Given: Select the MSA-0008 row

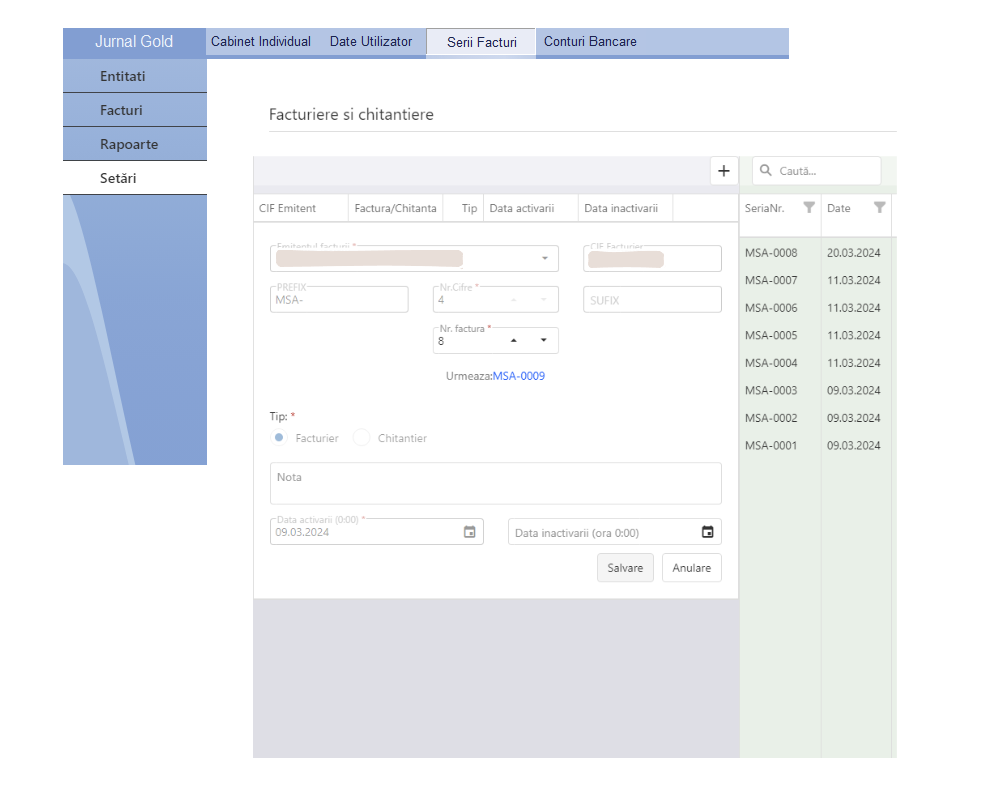Looking at the screenshot, I should click(x=815, y=253).
